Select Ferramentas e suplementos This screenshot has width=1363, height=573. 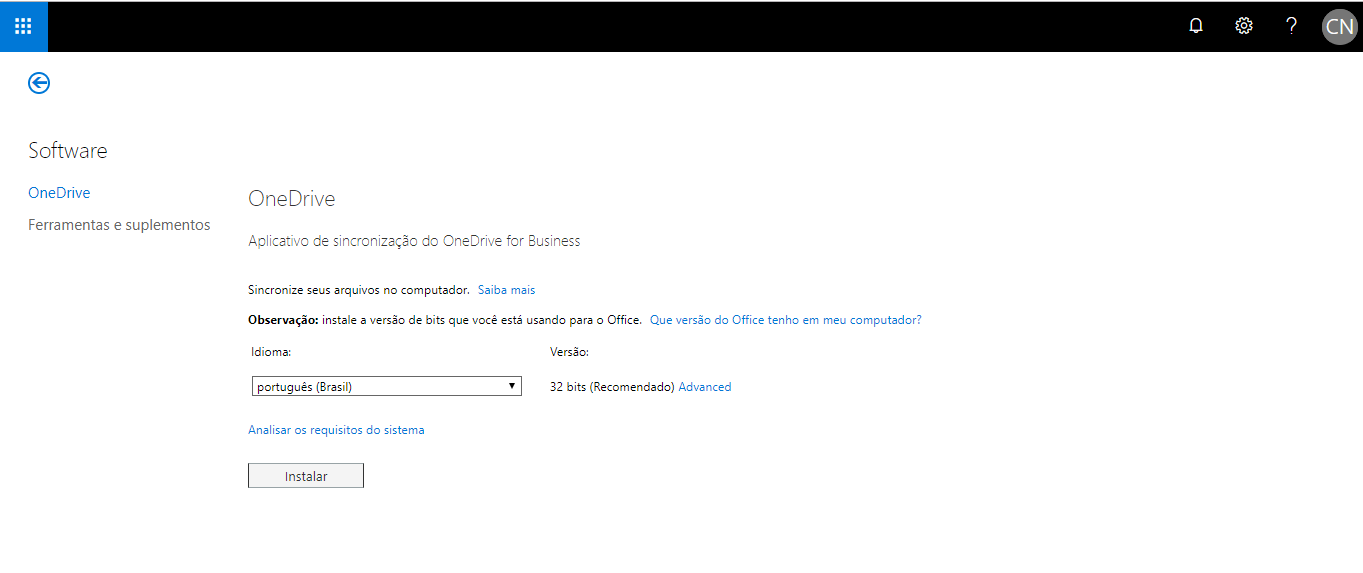coord(119,225)
